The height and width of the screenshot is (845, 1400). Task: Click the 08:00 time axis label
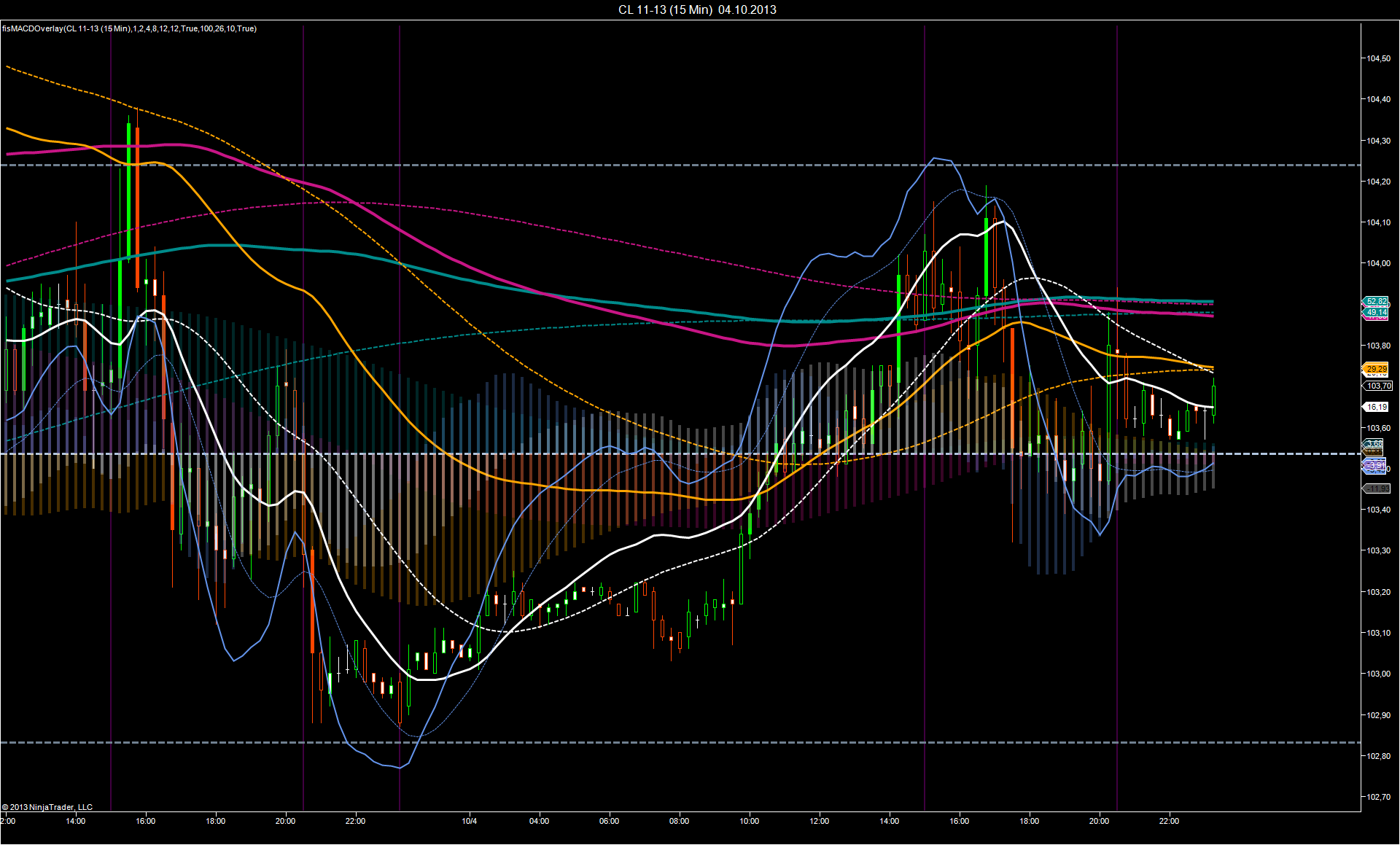point(679,821)
